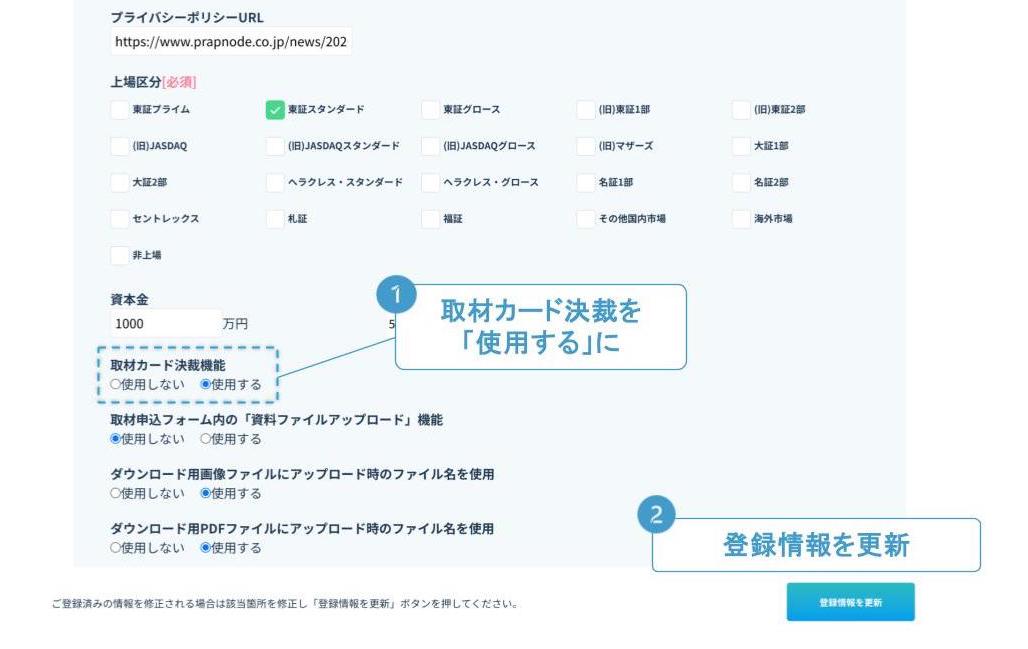Choose 使用しない for image file name option
The height and width of the screenshot is (649, 1028).
pyautogui.click(x=116, y=493)
